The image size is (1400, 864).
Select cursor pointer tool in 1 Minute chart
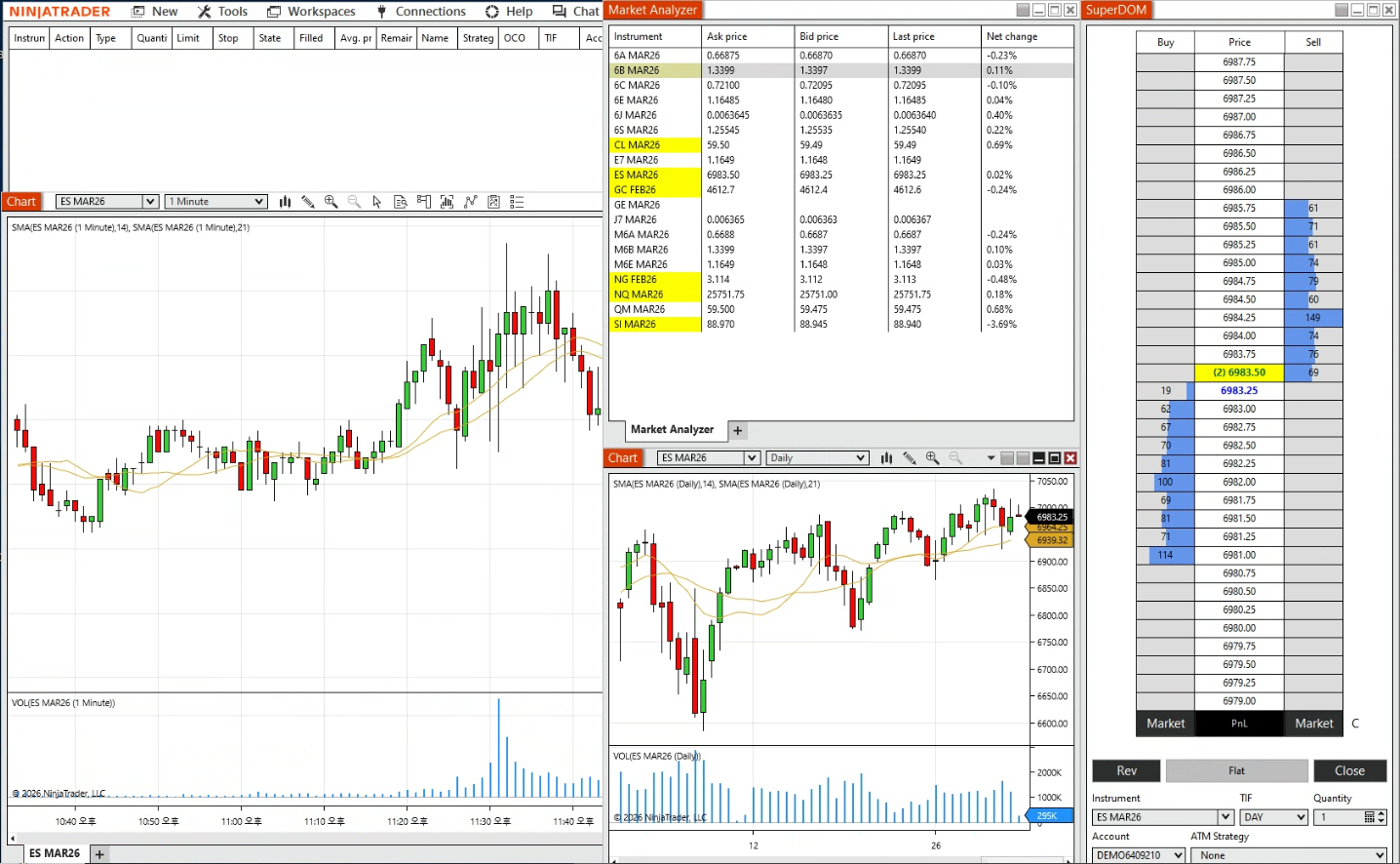(377, 202)
